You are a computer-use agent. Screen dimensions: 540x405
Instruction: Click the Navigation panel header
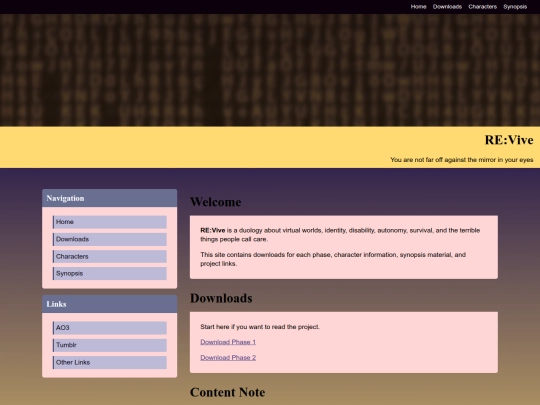[110, 198]
